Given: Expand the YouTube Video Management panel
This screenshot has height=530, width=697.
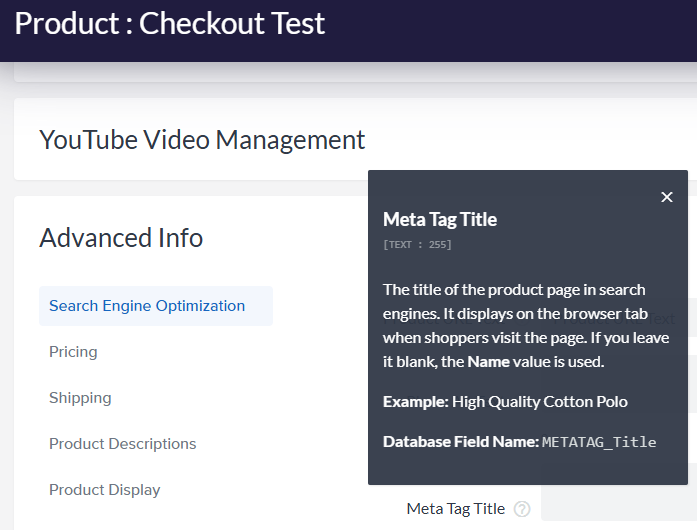Looking at the screenshot, I should pyautogui.click(x=202, y=140).
